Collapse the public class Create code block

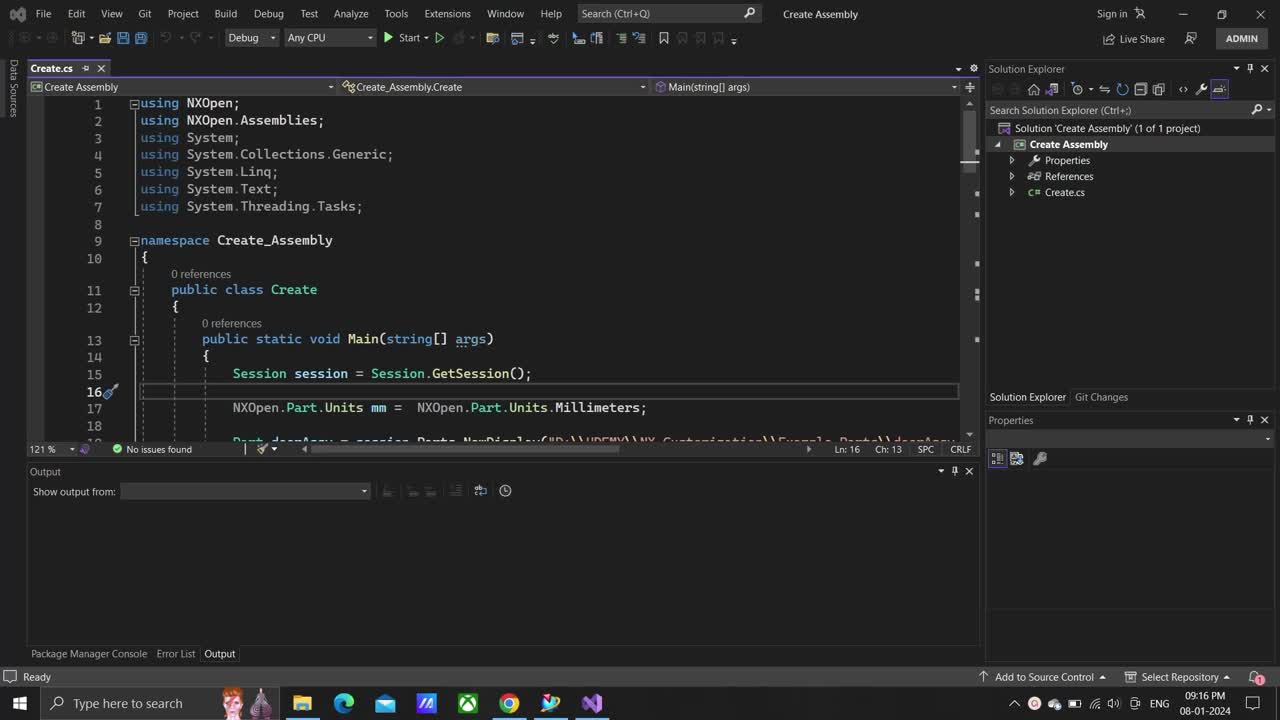(x=134, y=290)
